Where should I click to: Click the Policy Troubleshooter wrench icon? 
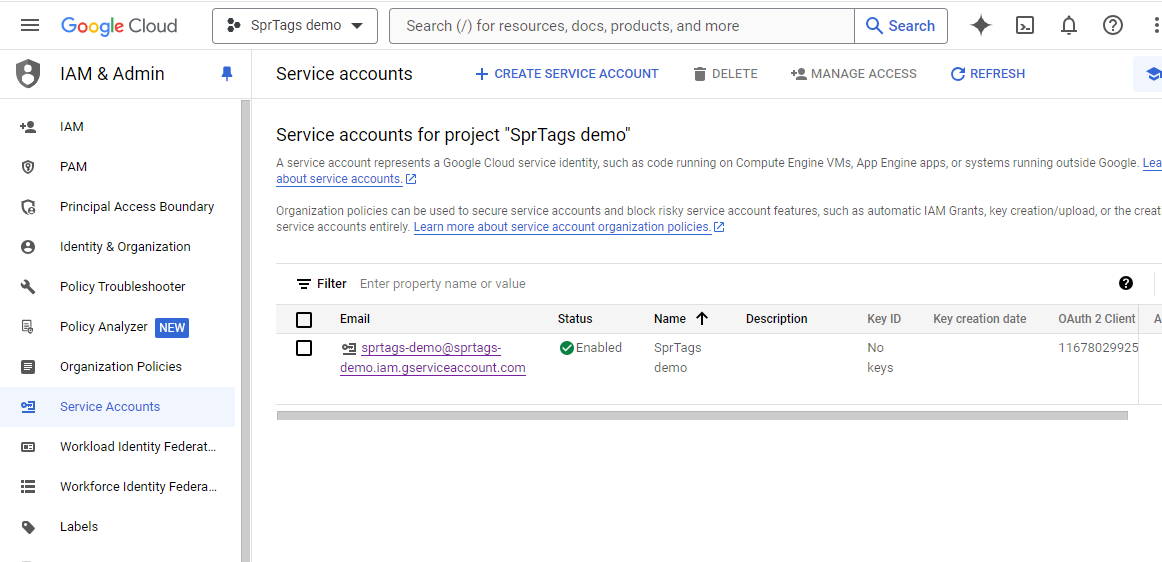pos(28,287)
